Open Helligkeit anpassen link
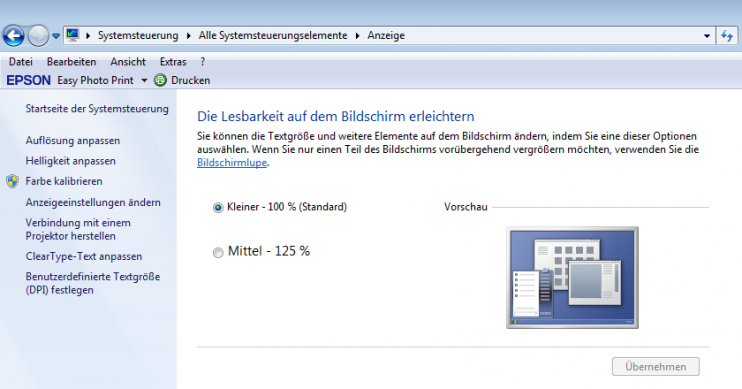The height and width of the screenshot is (389, 742). (x=71, y=161)
